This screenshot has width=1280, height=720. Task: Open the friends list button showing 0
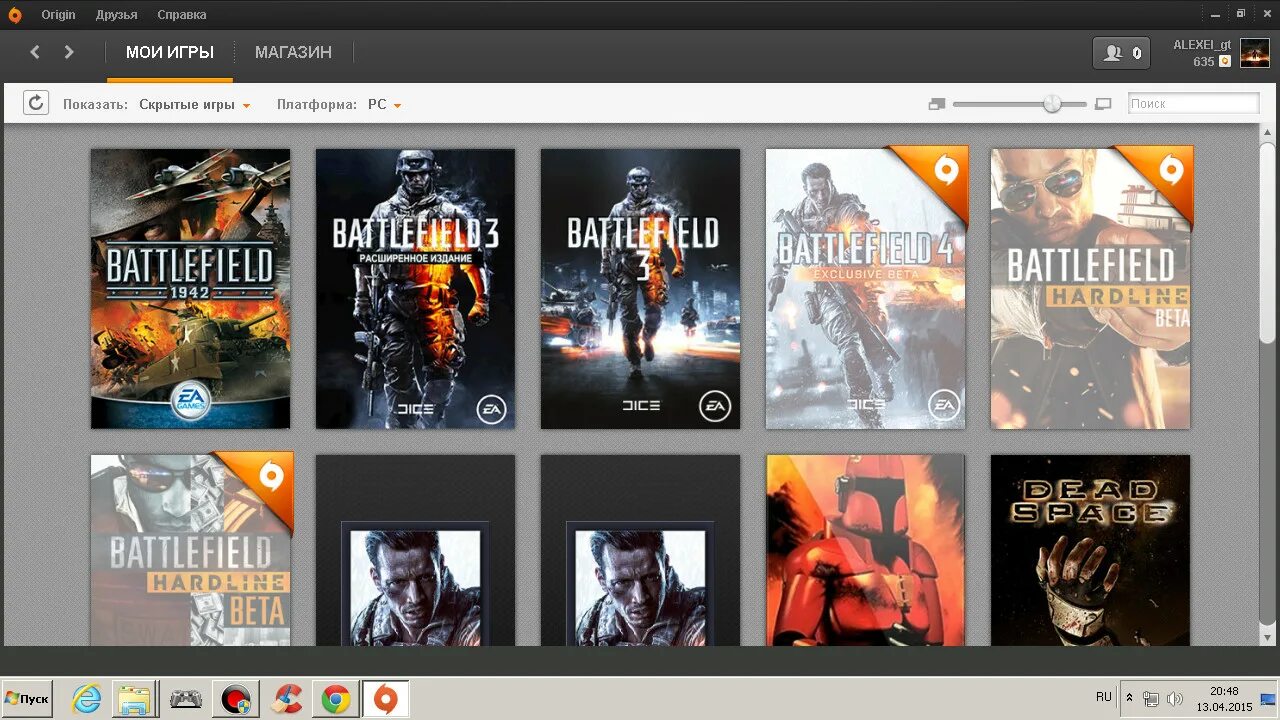tap(1122, 53)
